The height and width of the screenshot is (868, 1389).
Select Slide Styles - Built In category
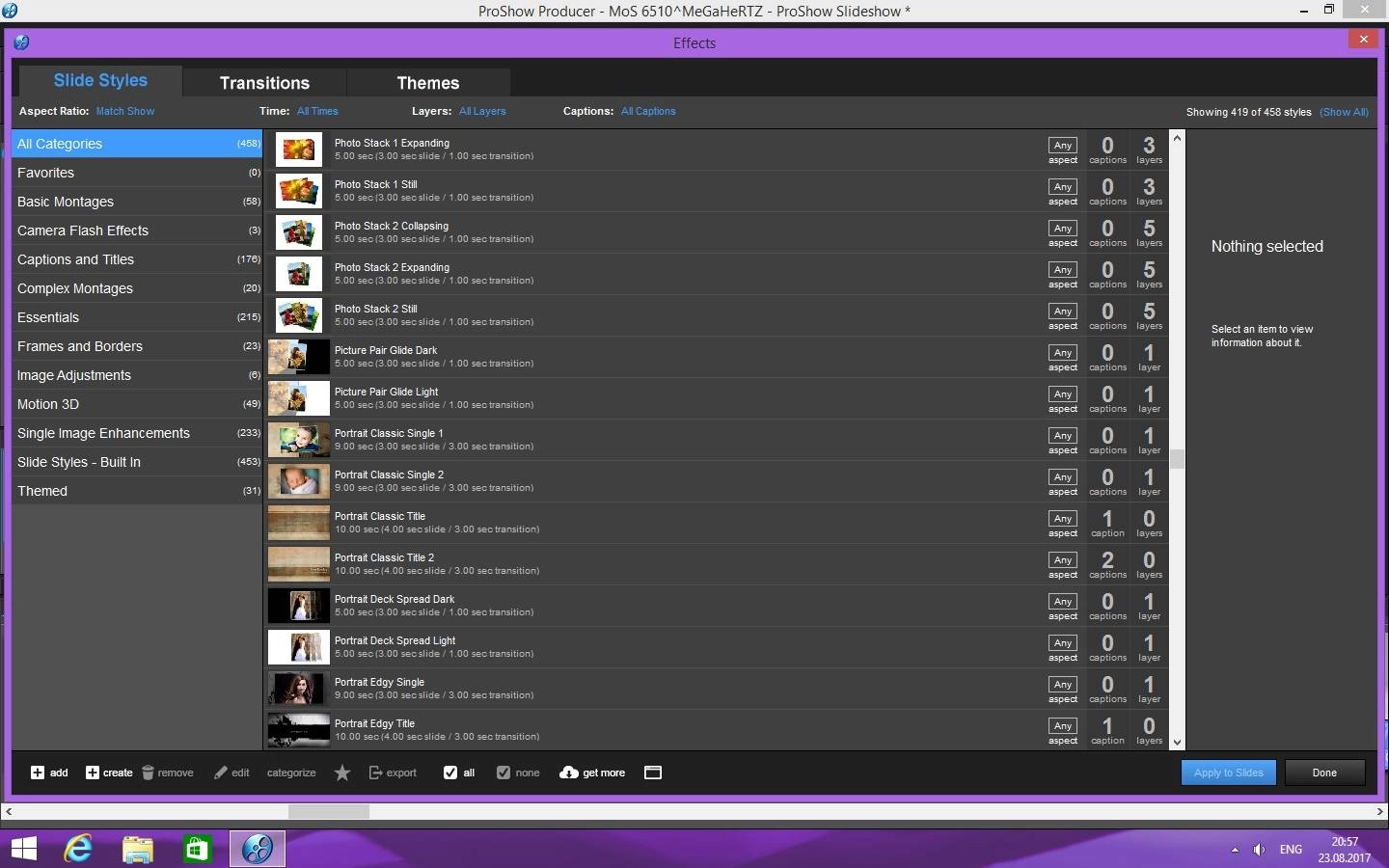[x=137, y=462]
